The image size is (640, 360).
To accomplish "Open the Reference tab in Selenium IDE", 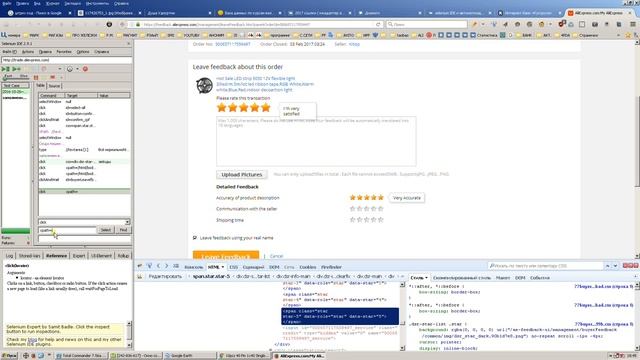I will [x=56, y=256].
